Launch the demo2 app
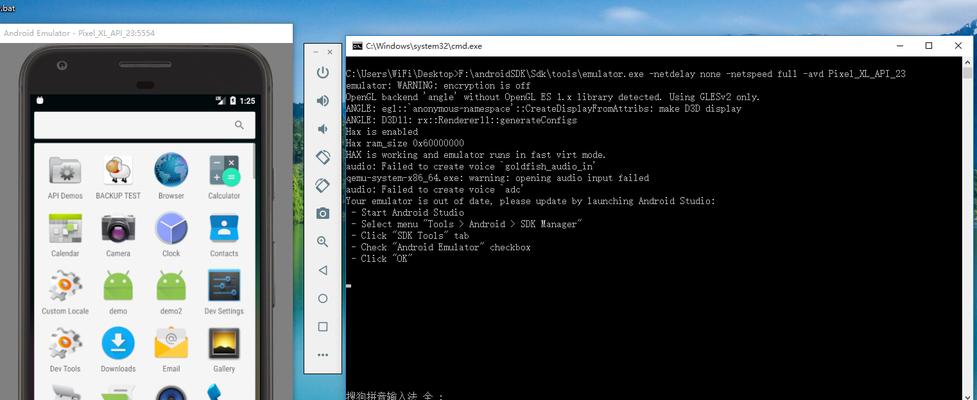The image size is (977, 400). [171, 292]
